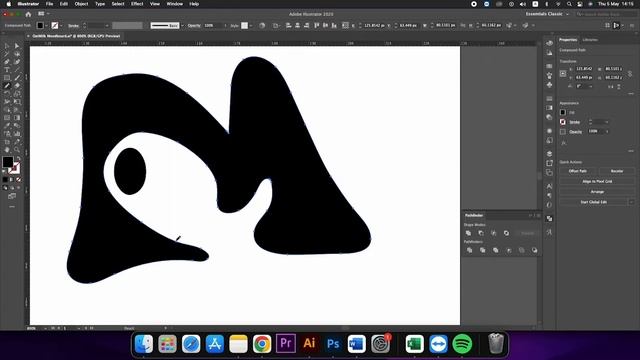Open Essentials Classic workspace switcher
640x360 pixels.
click(x=547, y=14)
